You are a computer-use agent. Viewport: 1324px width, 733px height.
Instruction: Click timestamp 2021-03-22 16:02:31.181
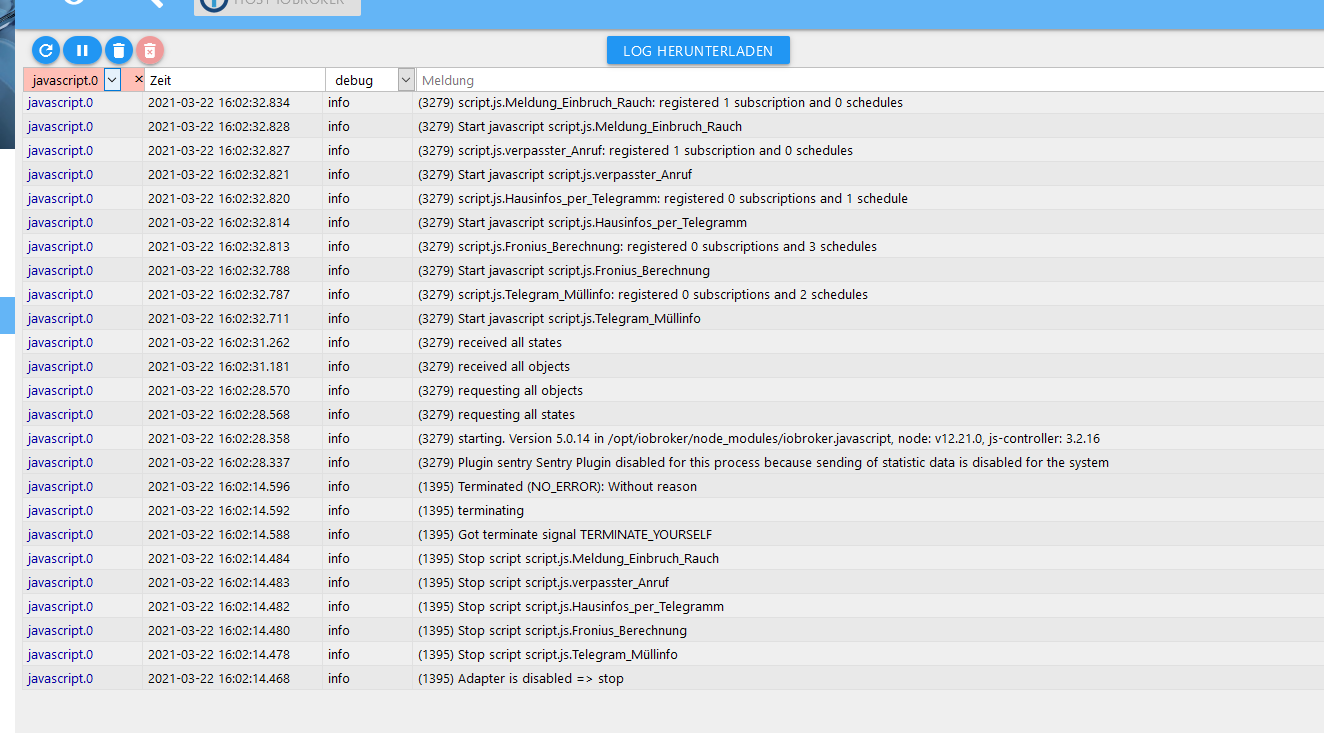[219, 367]
